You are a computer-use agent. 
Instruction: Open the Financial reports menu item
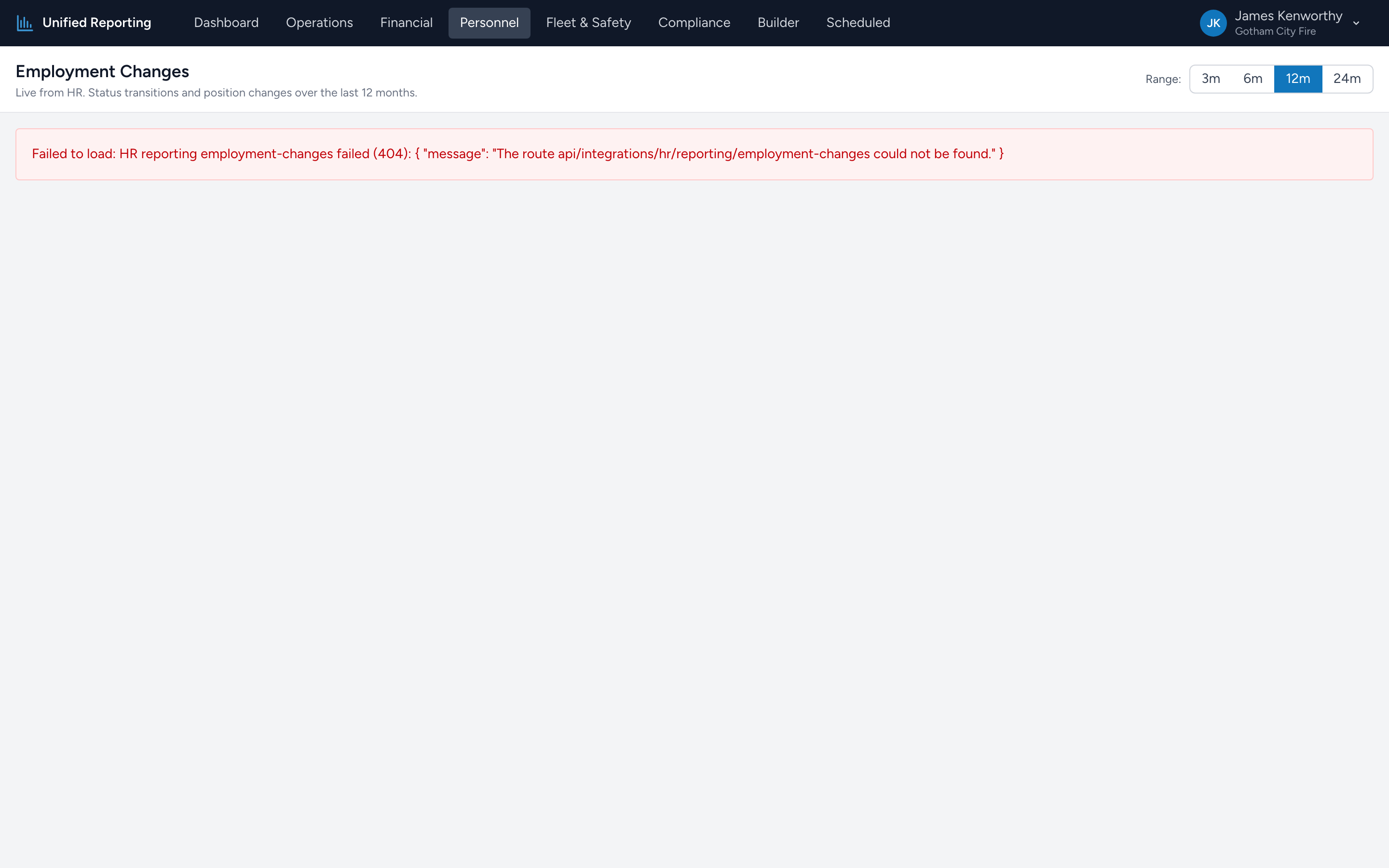[x=407, y=23]
